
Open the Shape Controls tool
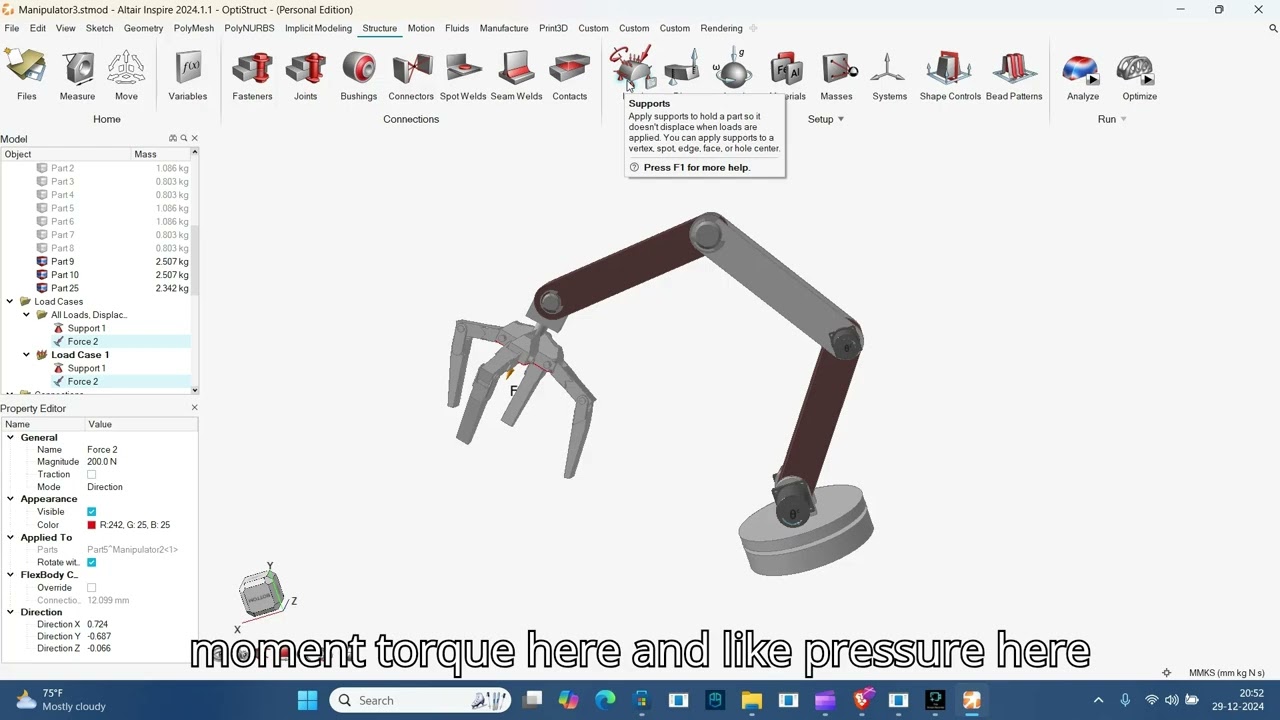[x=950, y=75]
